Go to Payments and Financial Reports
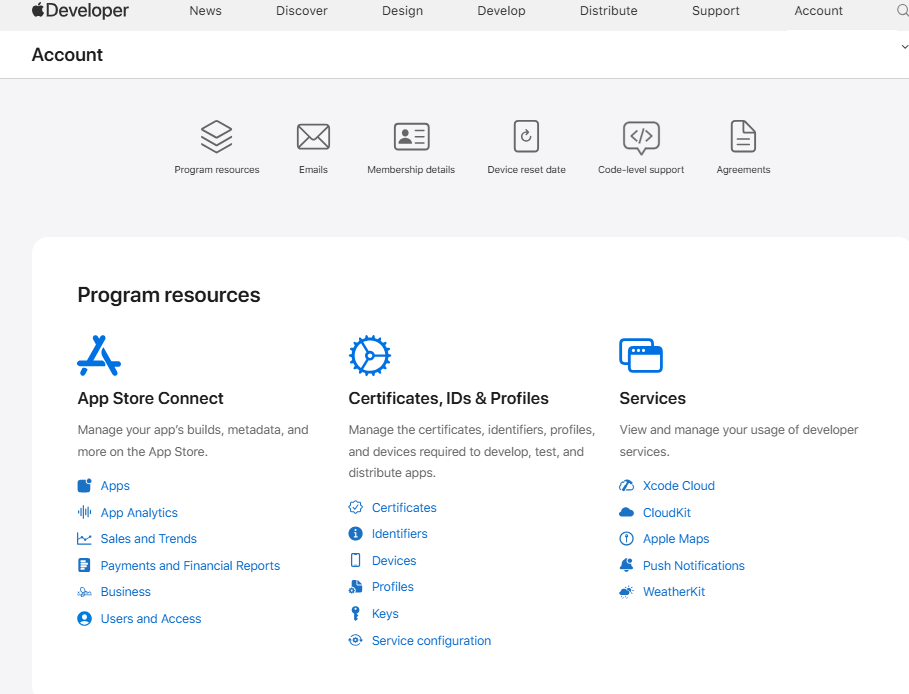 point(190,565)
